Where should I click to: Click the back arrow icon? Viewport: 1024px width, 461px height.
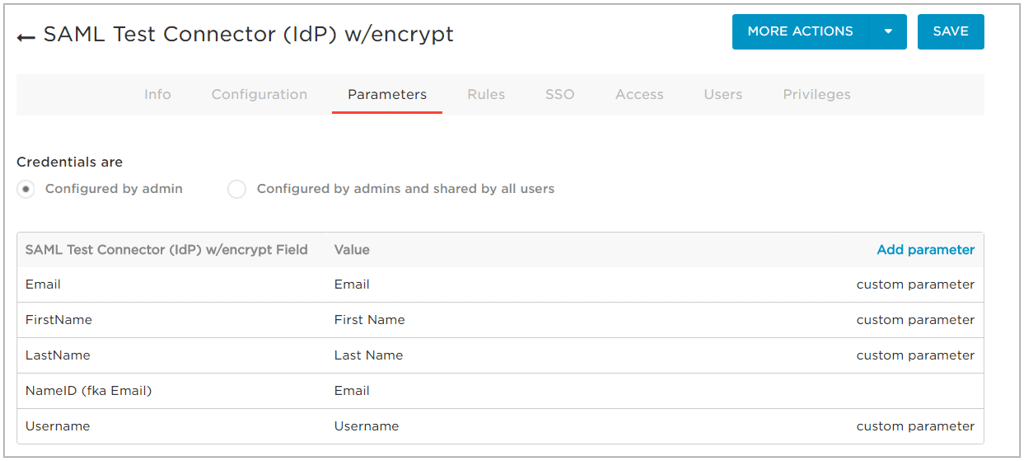point(26,36)
